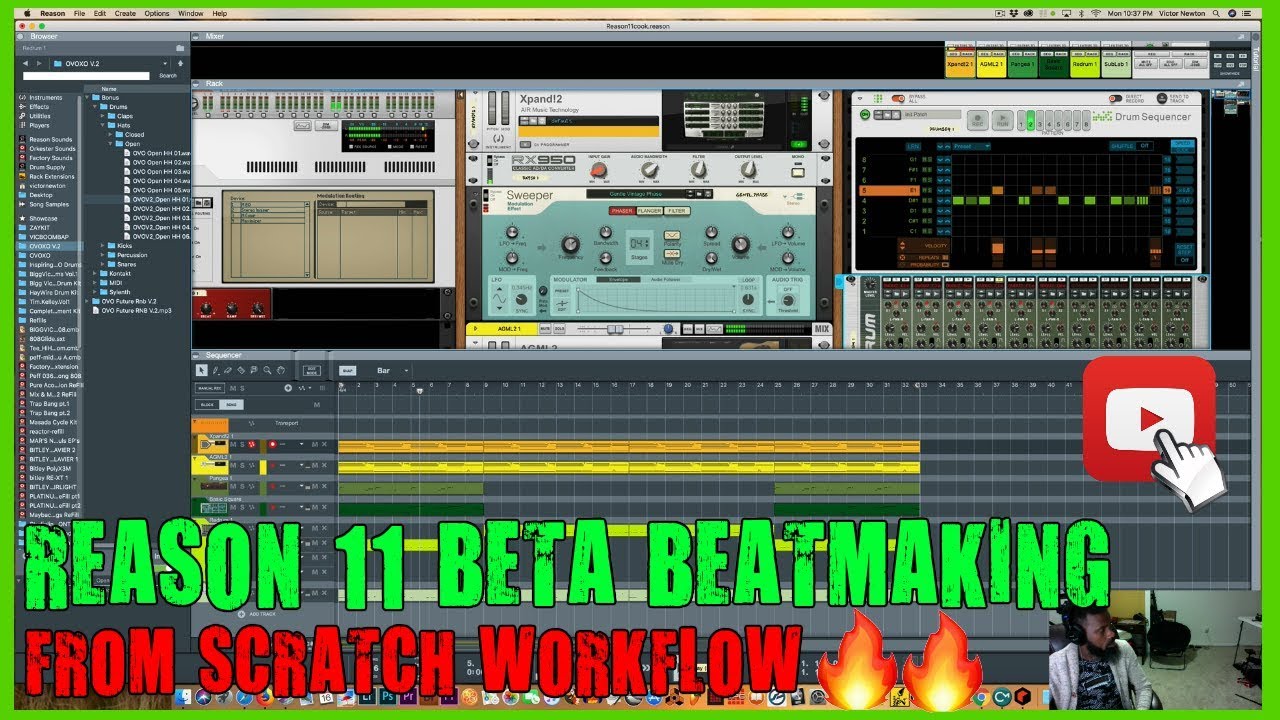This screenshot has width=1280, height=720.
Task: Toggle Bypass All on Drum Sequencer
Action: point(898,98)
